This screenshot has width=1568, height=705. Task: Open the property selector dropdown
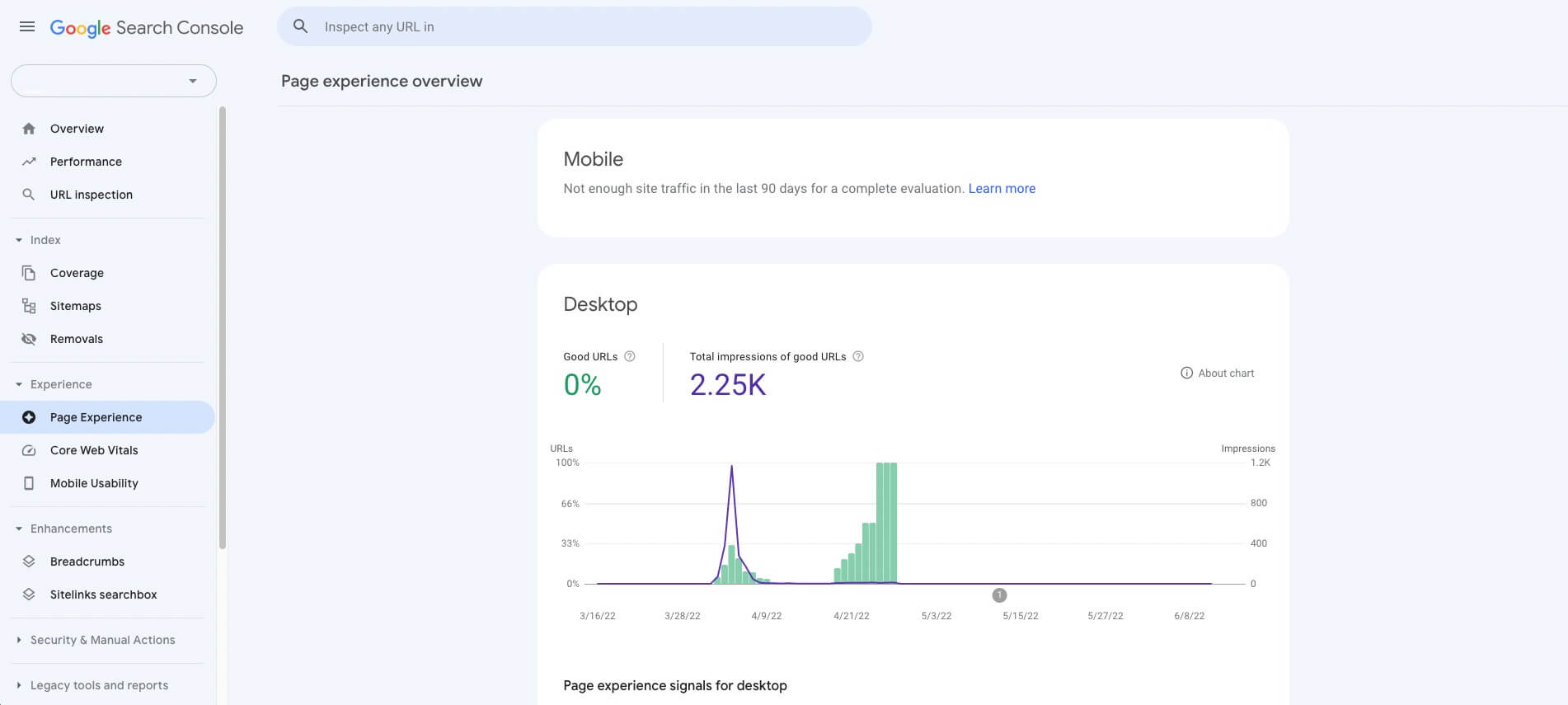(114, 81)
